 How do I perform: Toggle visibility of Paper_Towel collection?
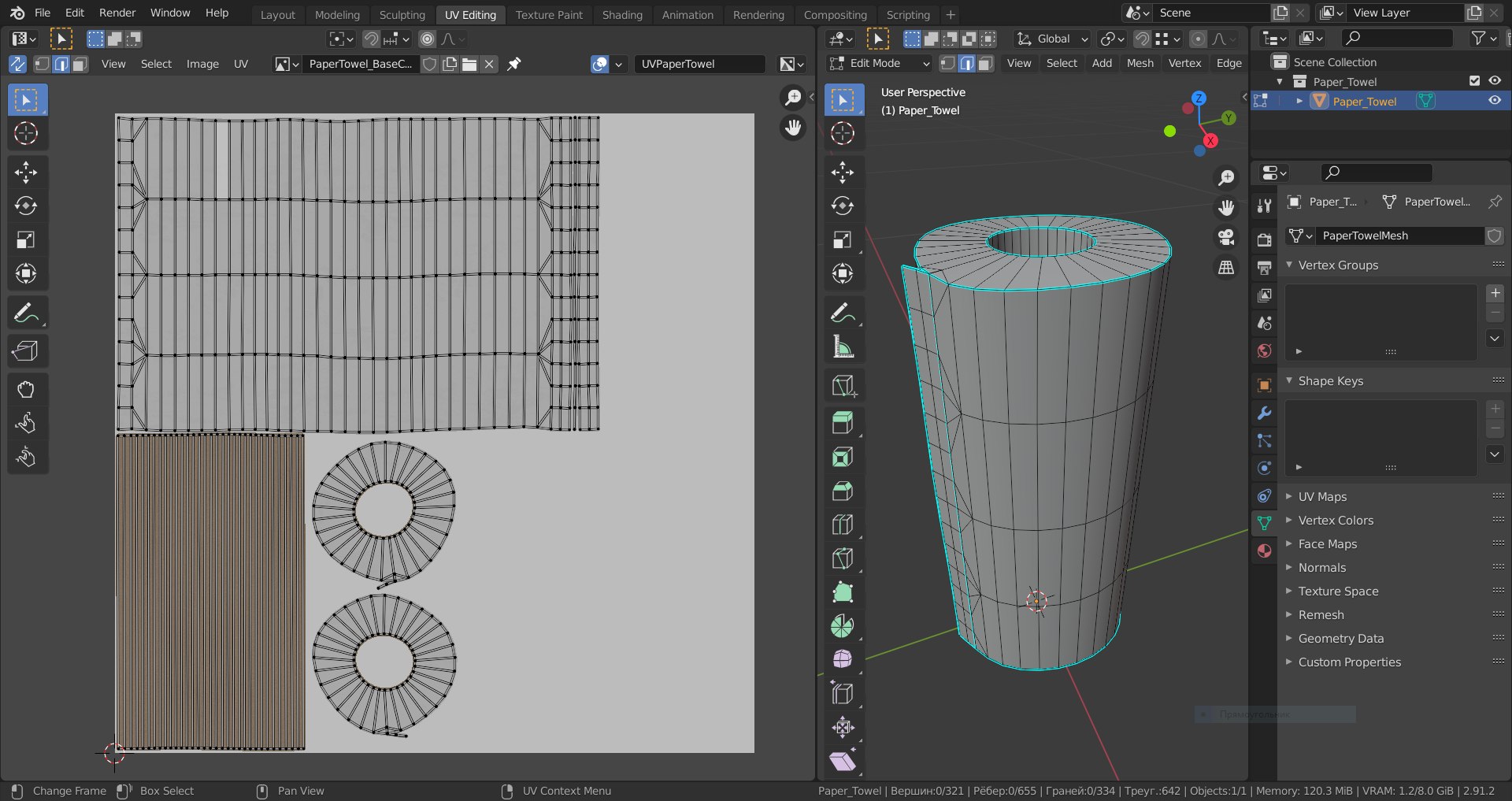point(1494,80)
